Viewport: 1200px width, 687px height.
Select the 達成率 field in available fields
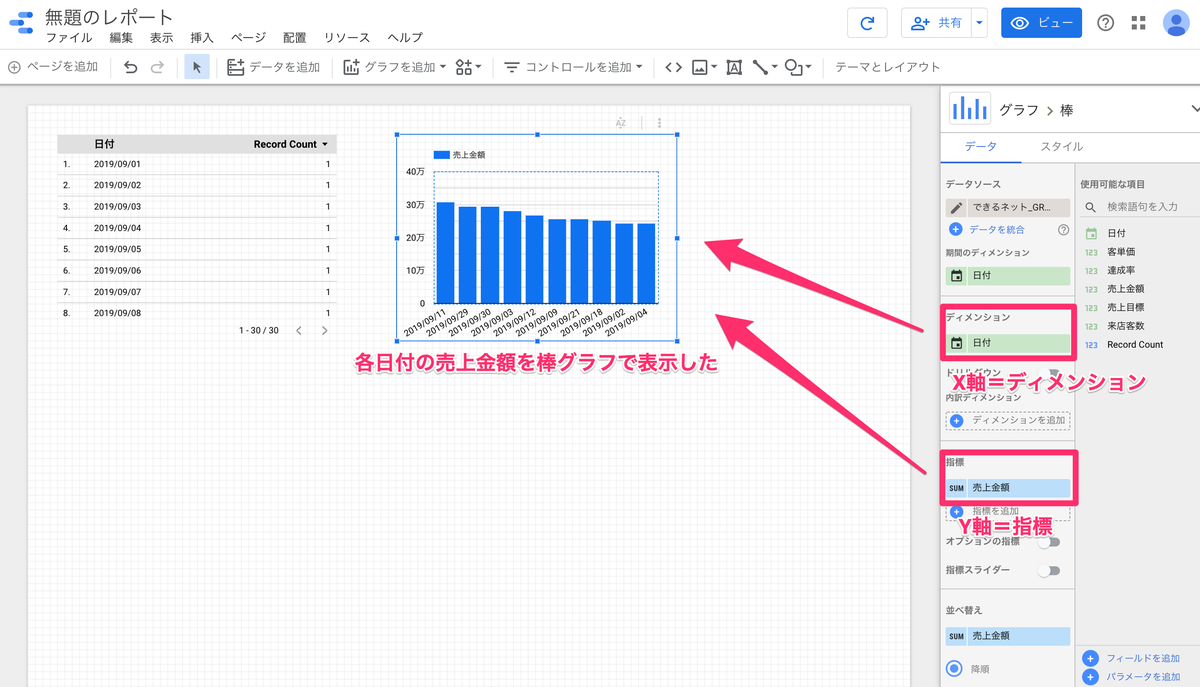[1121, 271]
